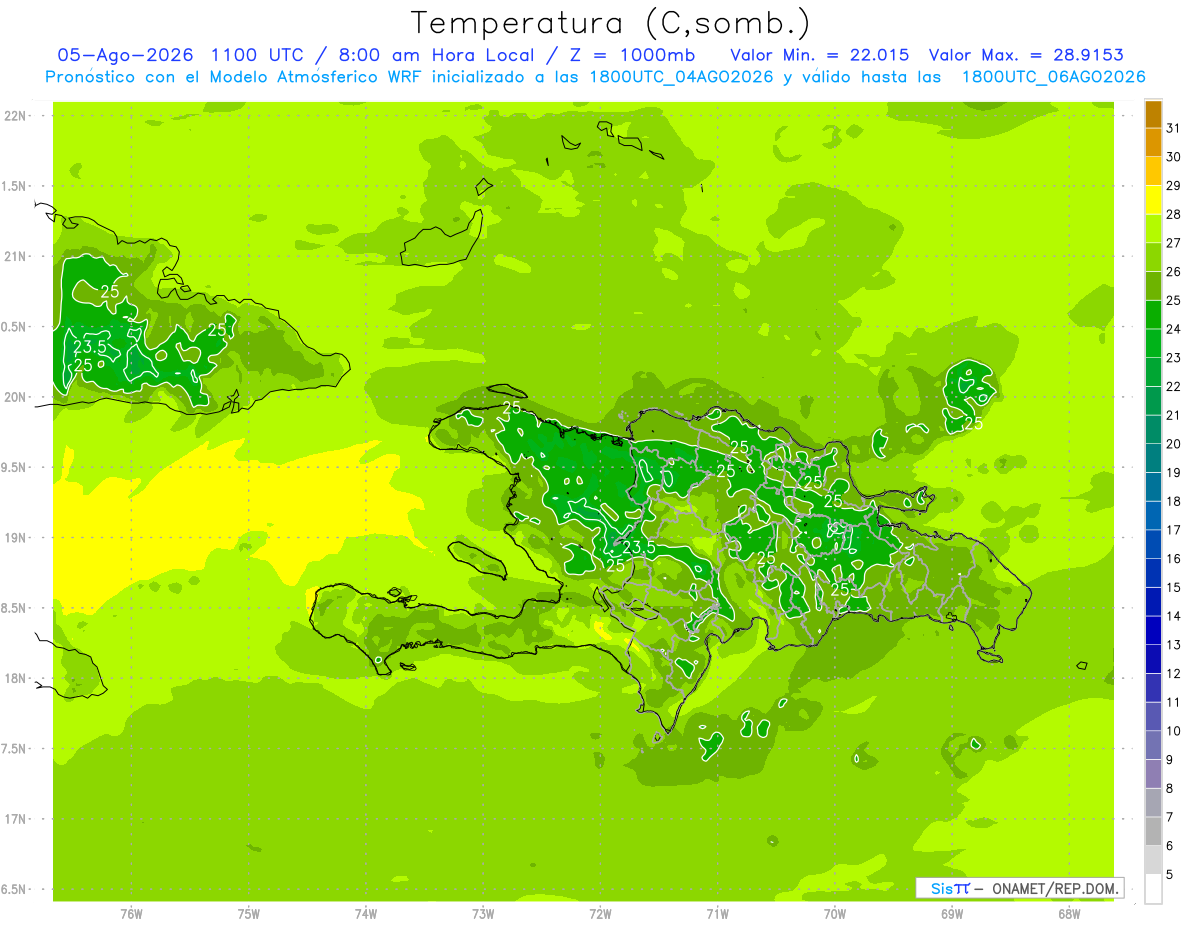Click the blue legend swatch between 14 and 15
Image resolution: width=1200 pixels, height=927 pixels.
pyautogui.click(x=1153, y=602)
